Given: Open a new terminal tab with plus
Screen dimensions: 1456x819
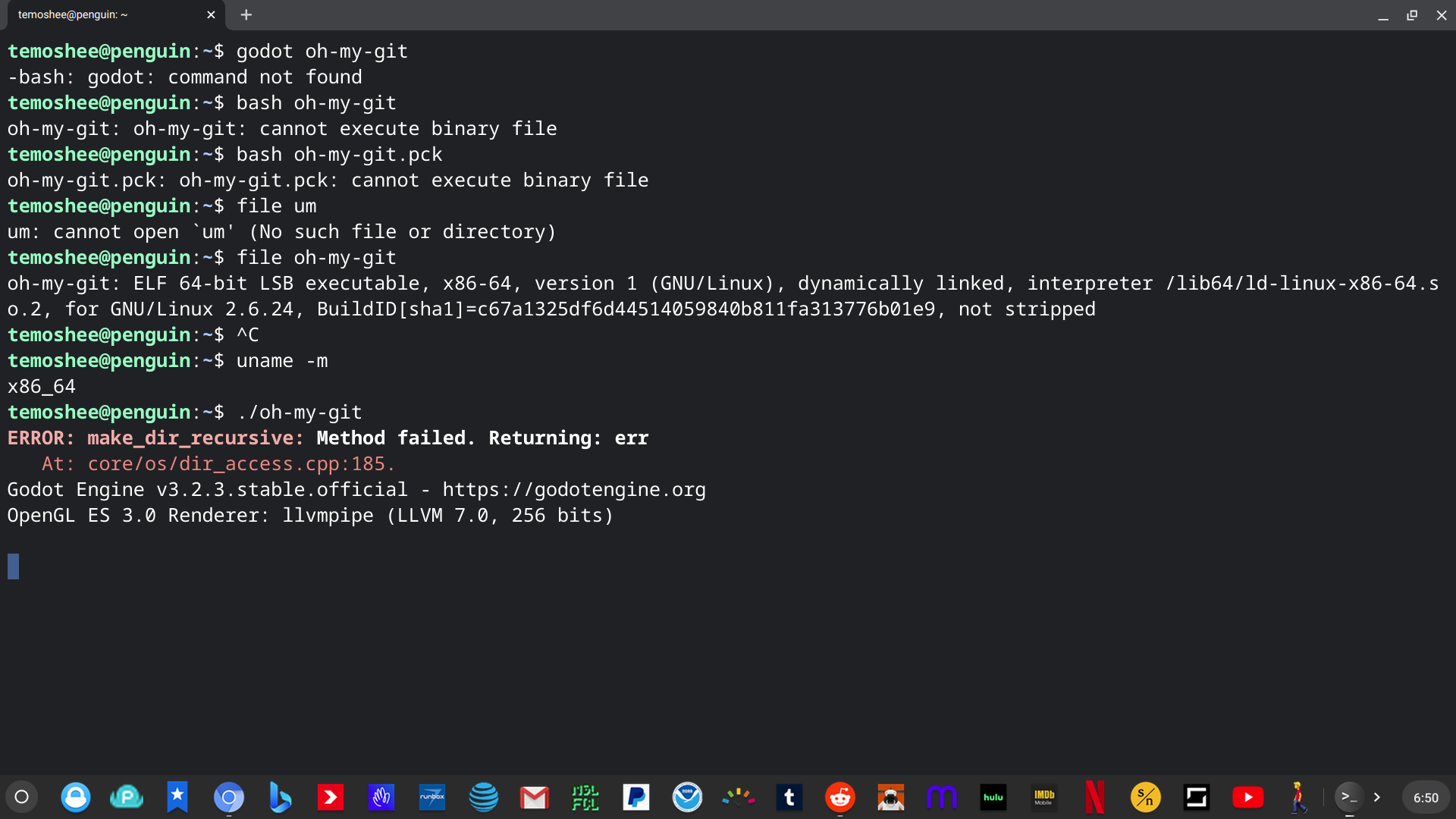Looking at the screenshot, I should click(x=246, y=14).
